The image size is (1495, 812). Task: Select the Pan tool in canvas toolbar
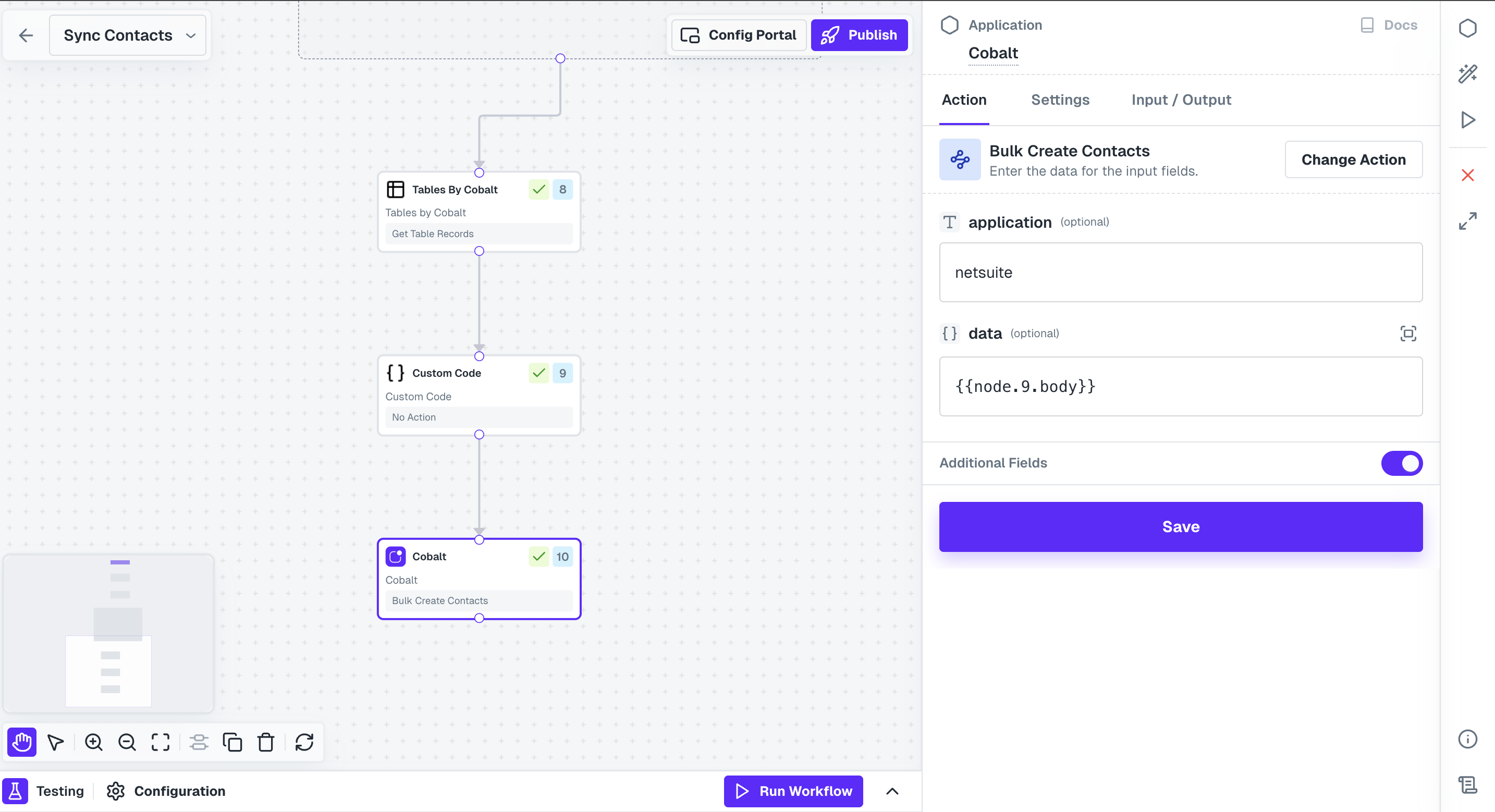(21, 742)
